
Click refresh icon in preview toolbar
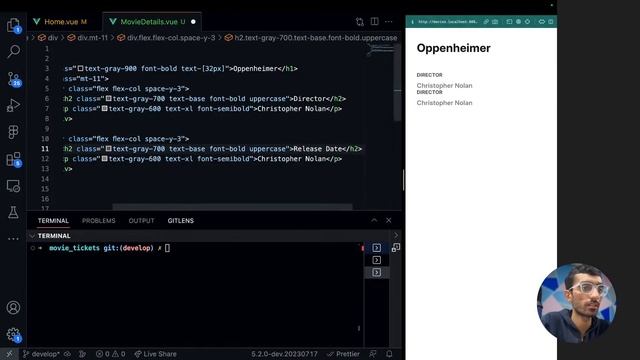(527, 22)
